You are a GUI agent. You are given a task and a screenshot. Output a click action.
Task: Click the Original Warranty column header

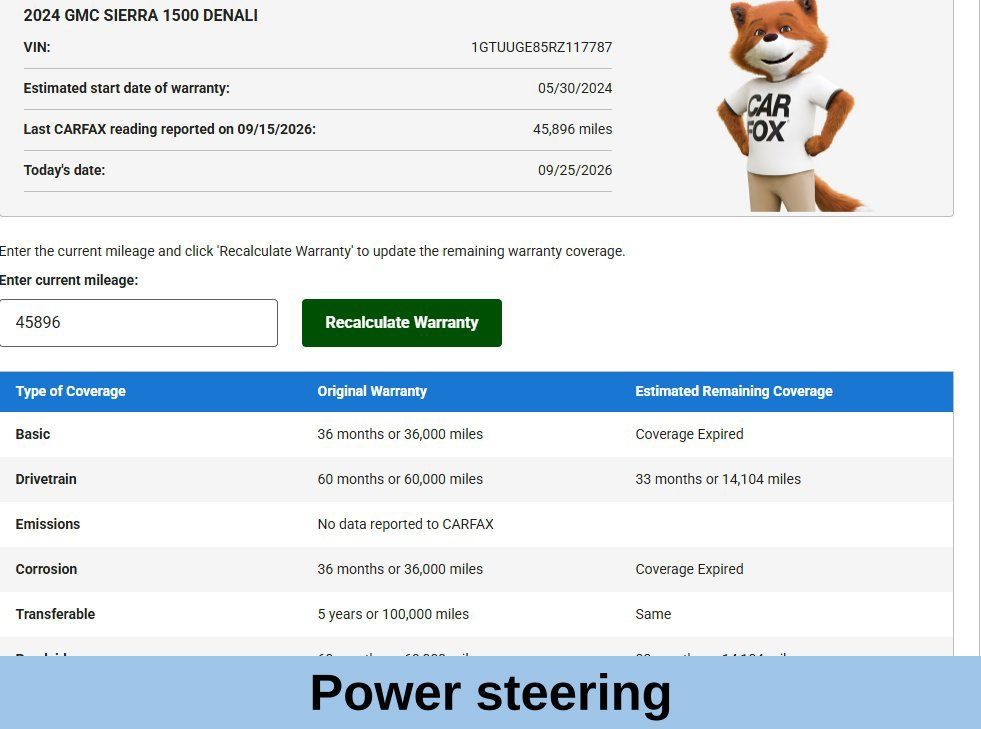372,391
